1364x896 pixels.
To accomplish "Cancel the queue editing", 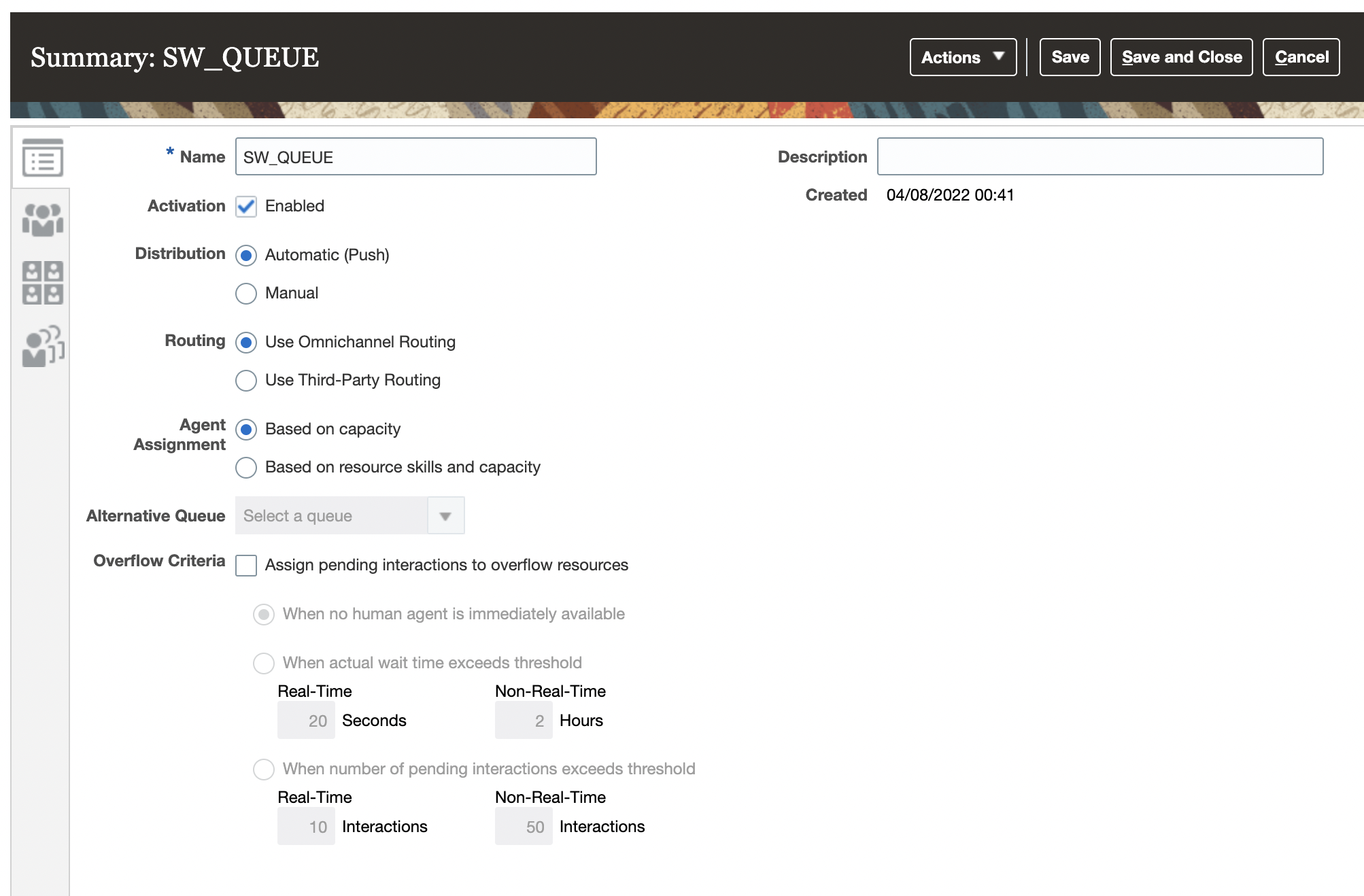I will click(1301, 57).
